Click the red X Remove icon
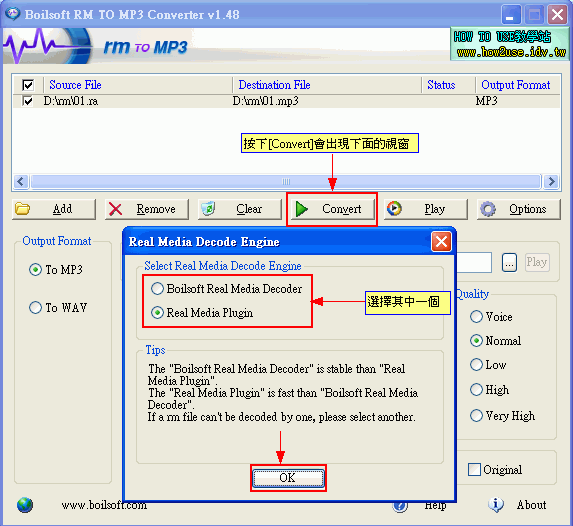 (x=115, y=209)
